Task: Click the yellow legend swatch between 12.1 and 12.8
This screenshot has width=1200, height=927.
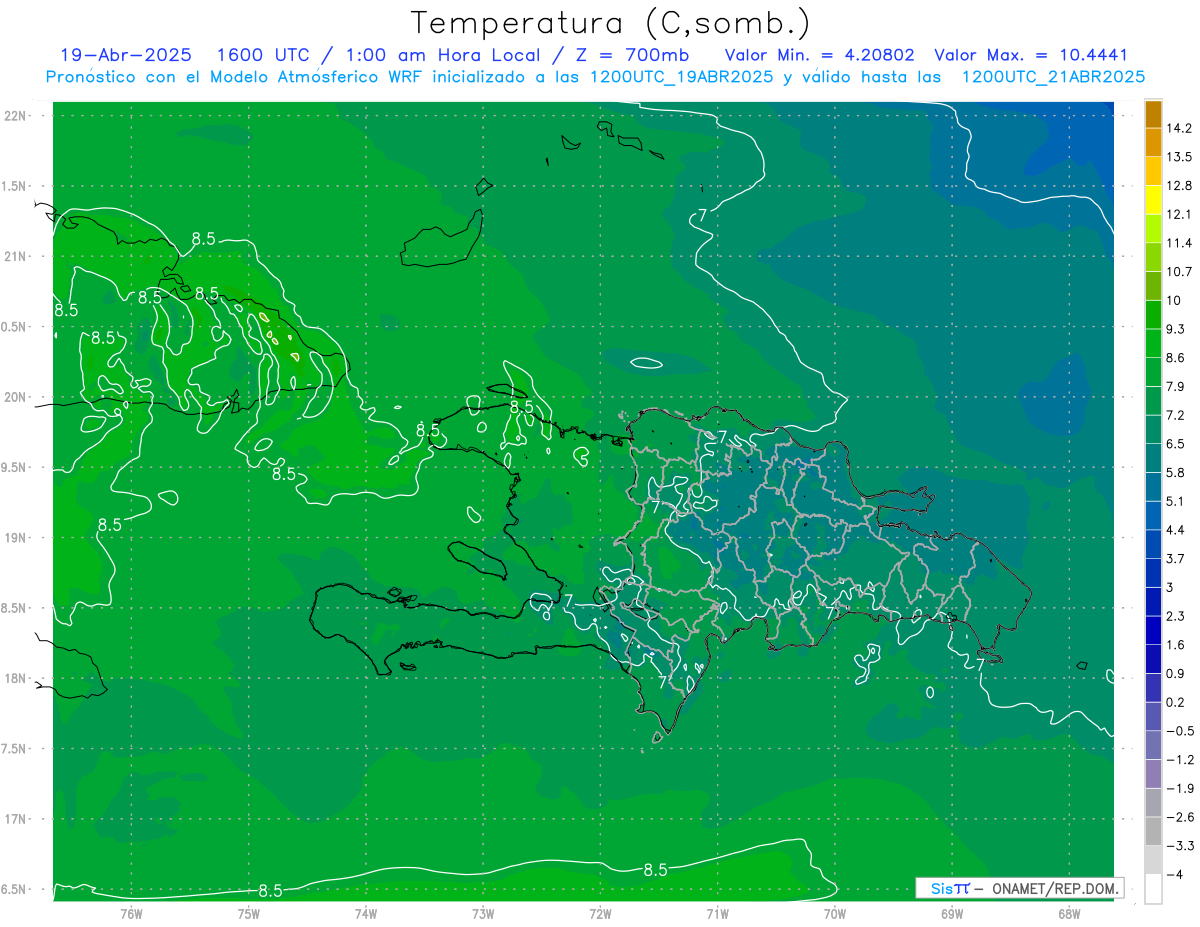Action: [1154, 200]
